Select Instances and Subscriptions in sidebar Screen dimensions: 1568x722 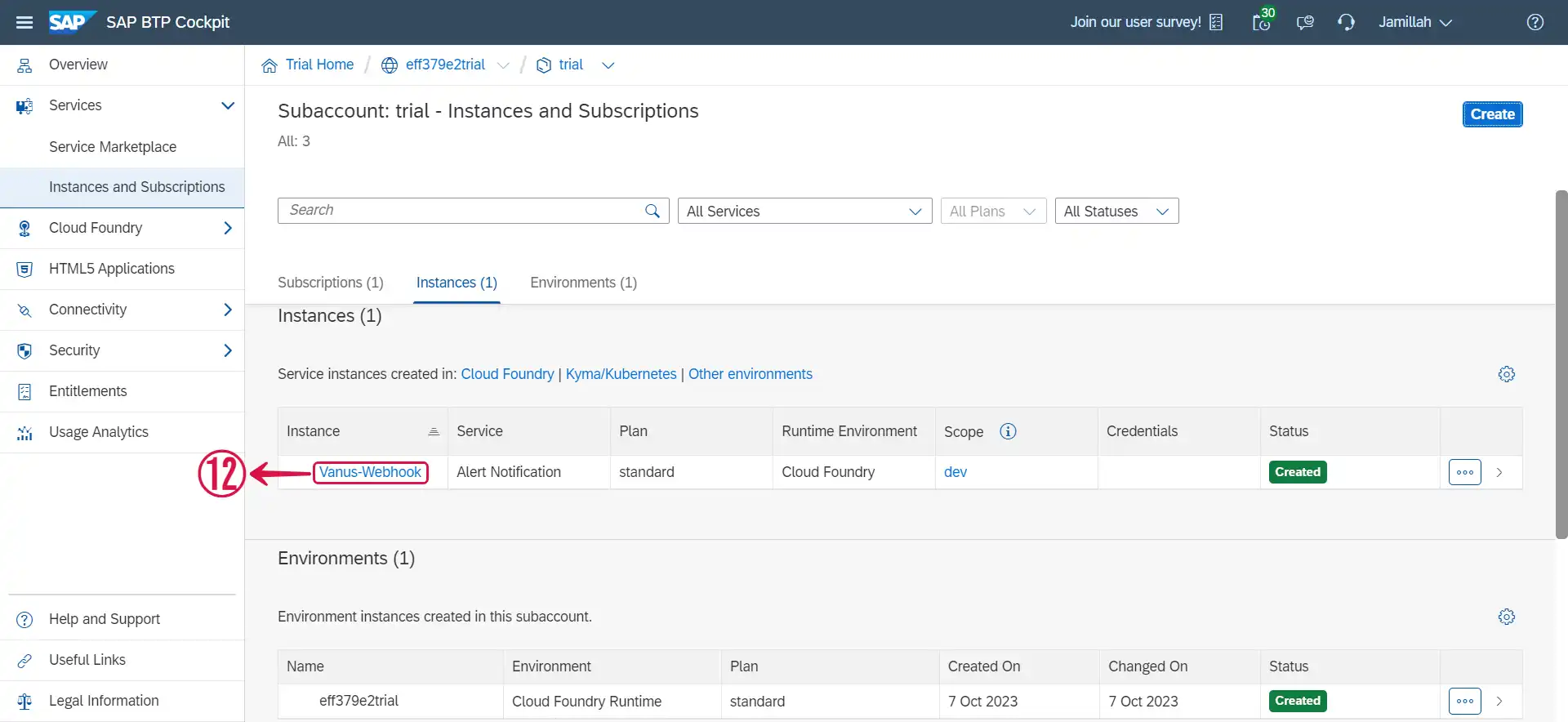(x=122, y=187)
